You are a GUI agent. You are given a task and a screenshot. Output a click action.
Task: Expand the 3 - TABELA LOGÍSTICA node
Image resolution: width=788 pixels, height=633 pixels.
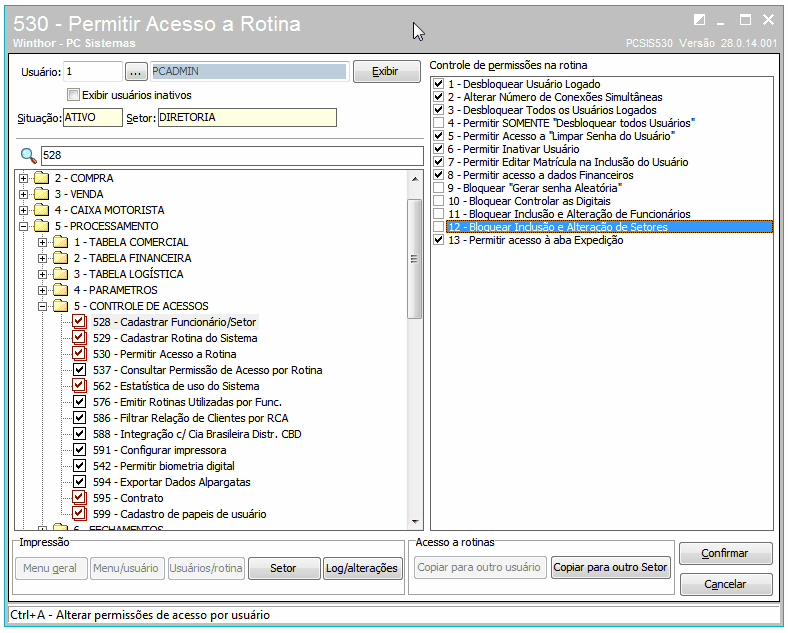[42, 275]
